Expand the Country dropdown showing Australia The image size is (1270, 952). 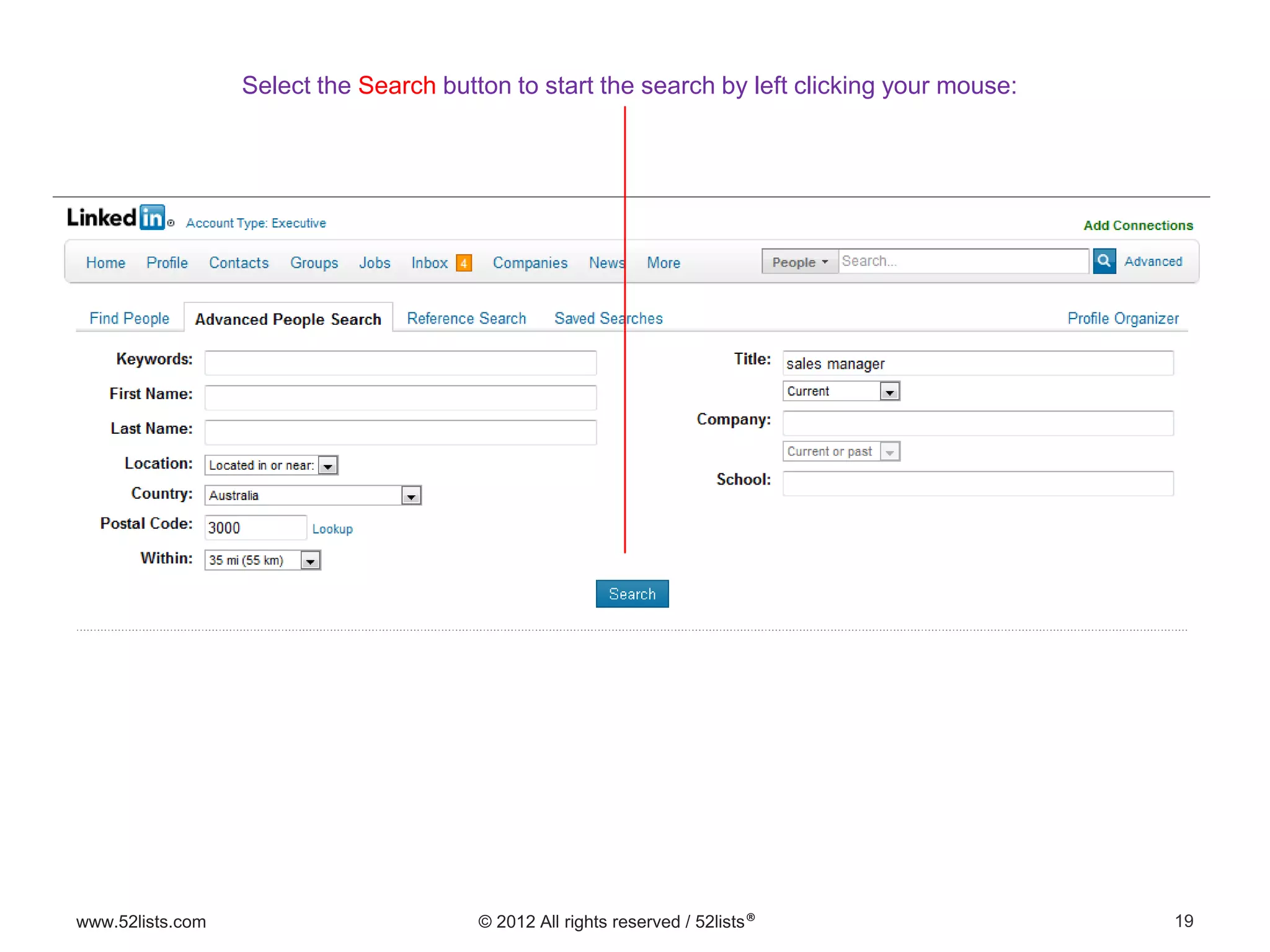(x=411, y=495)
